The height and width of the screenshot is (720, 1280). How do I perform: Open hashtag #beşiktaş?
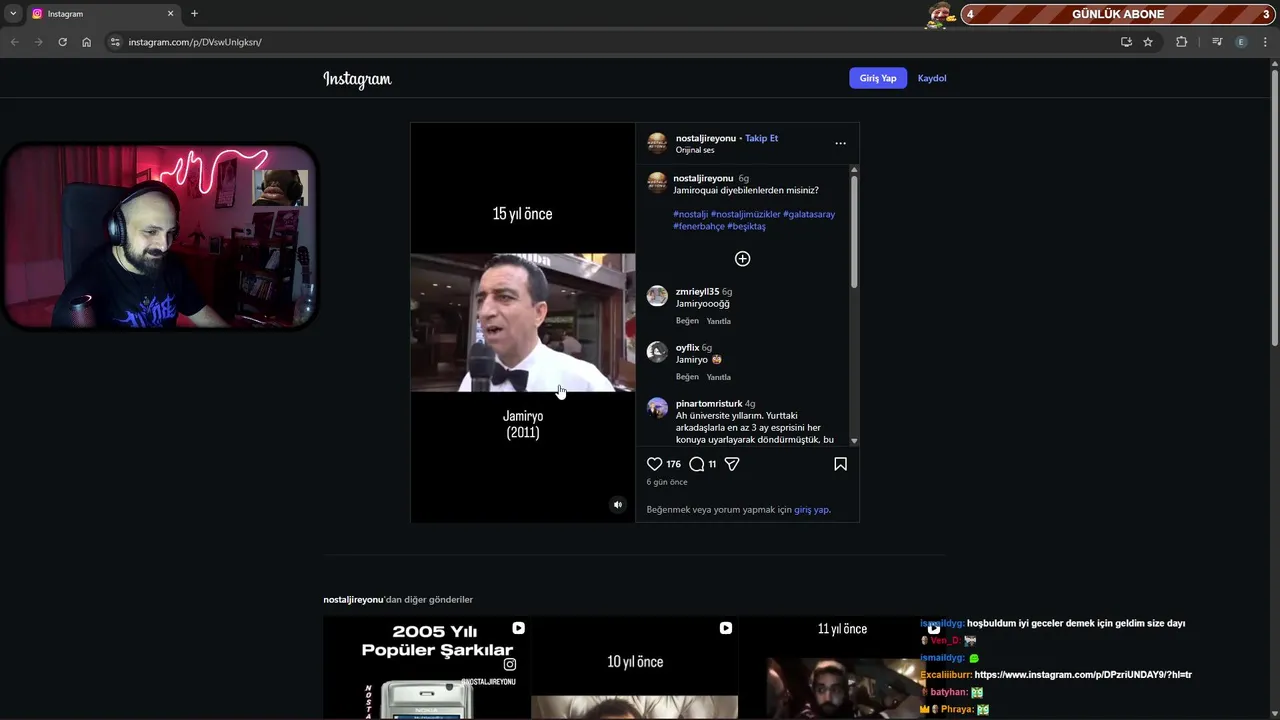[746, 226]
